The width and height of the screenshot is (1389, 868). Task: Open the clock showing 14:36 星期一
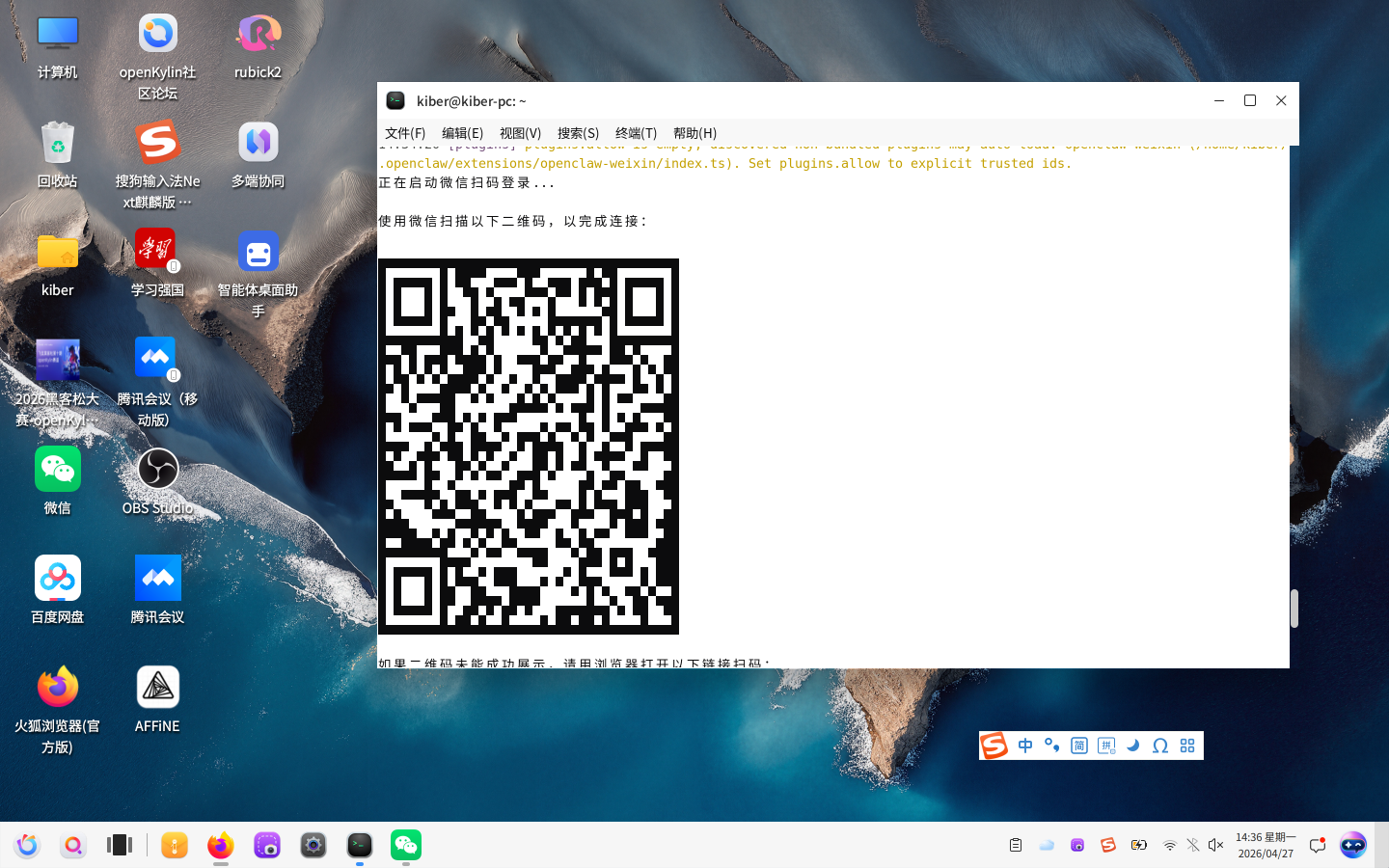(1266, 845)
